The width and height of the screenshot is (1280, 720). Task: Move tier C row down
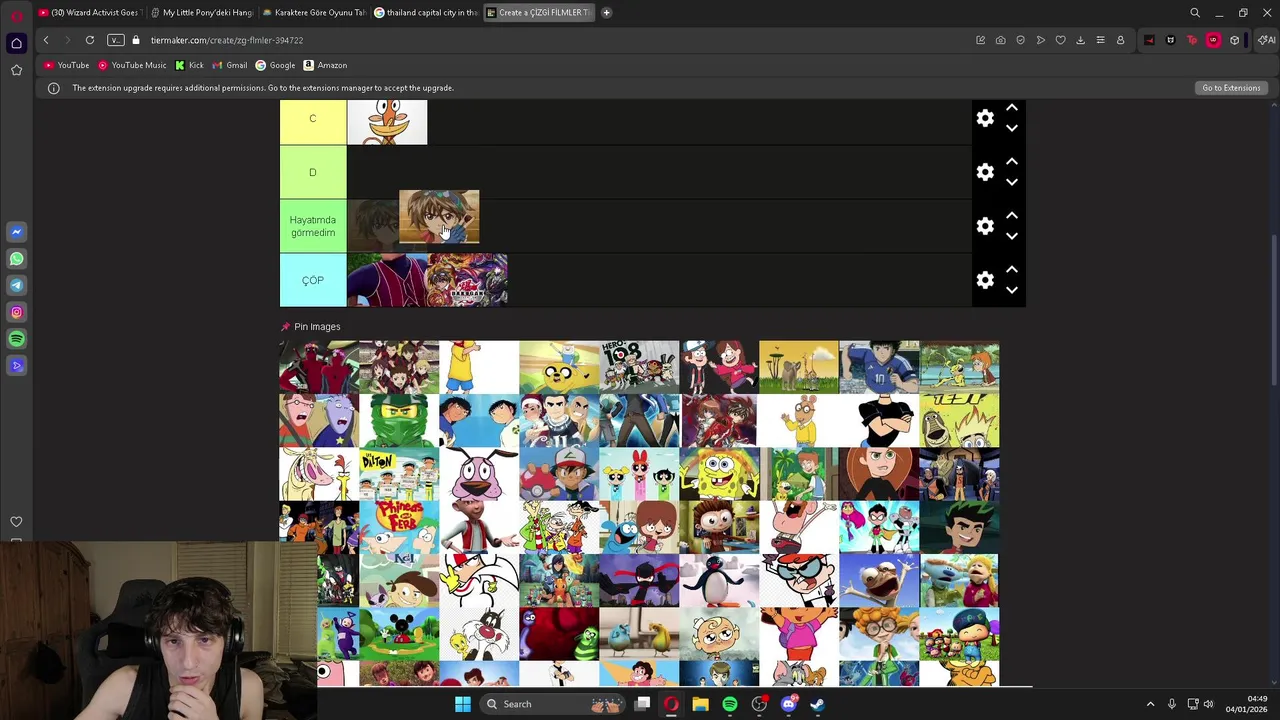[x=1012, y=128]
